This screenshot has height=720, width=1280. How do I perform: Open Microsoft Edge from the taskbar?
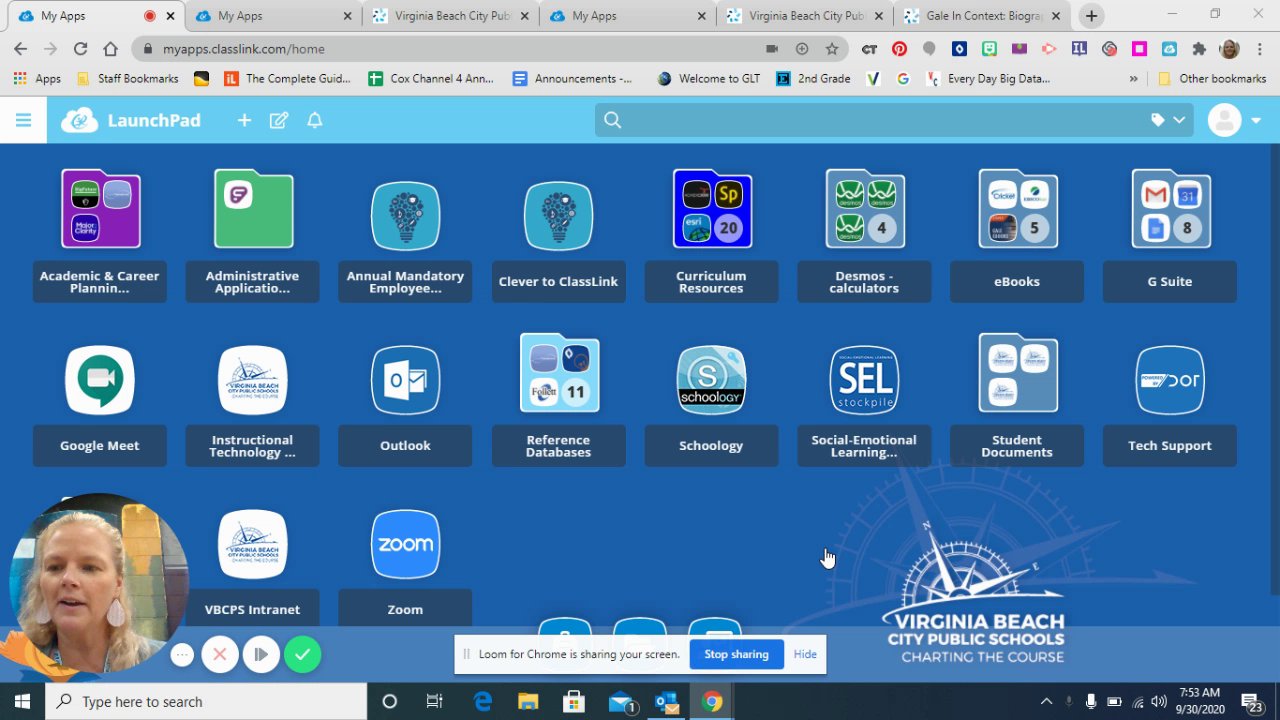(482, 701)
